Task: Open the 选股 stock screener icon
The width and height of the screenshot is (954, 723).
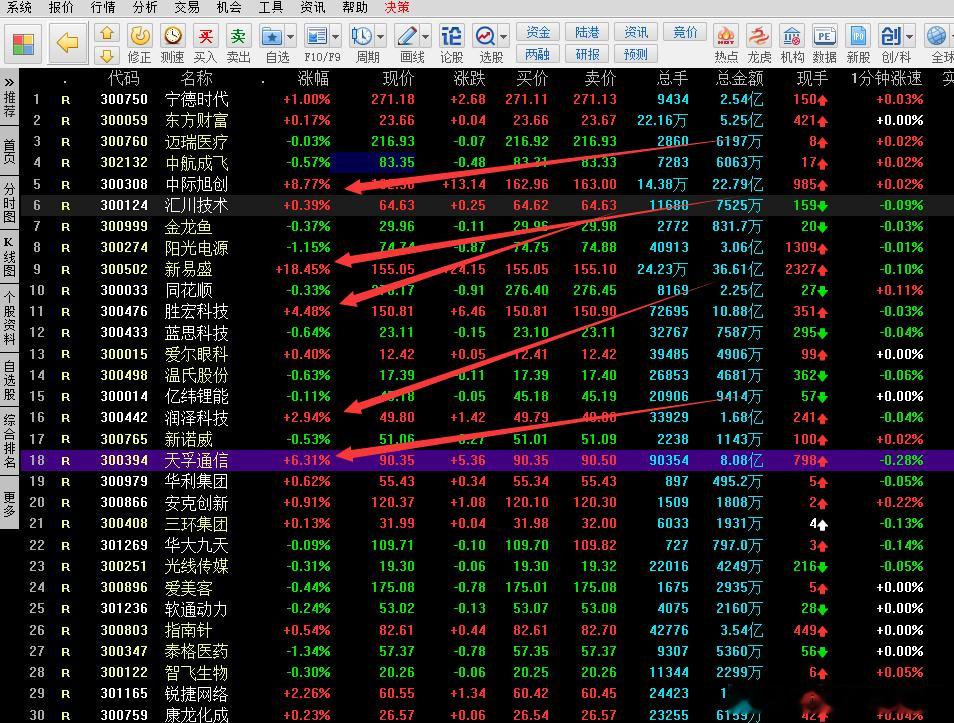Action: [x=485, y=37]
